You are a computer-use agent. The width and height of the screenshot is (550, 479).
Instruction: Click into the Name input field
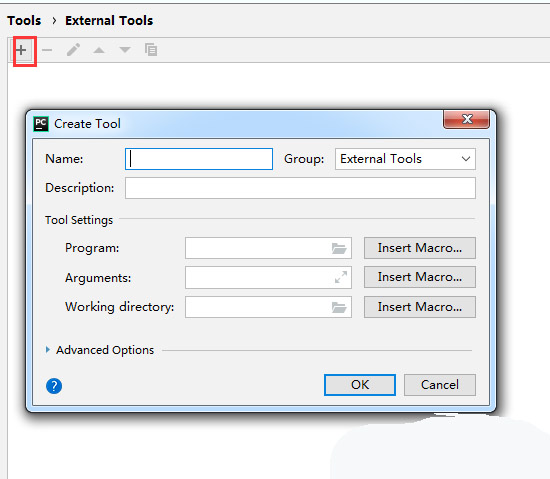click(x=199, y=159)
